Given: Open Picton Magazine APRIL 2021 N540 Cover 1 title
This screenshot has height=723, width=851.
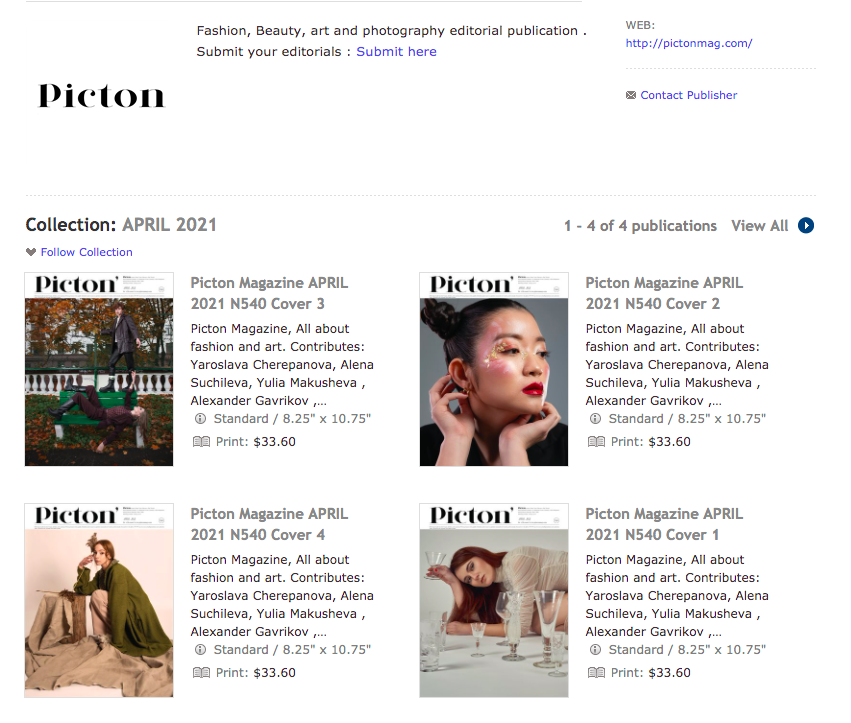Looking at the screenshot, I should point(664,524).
